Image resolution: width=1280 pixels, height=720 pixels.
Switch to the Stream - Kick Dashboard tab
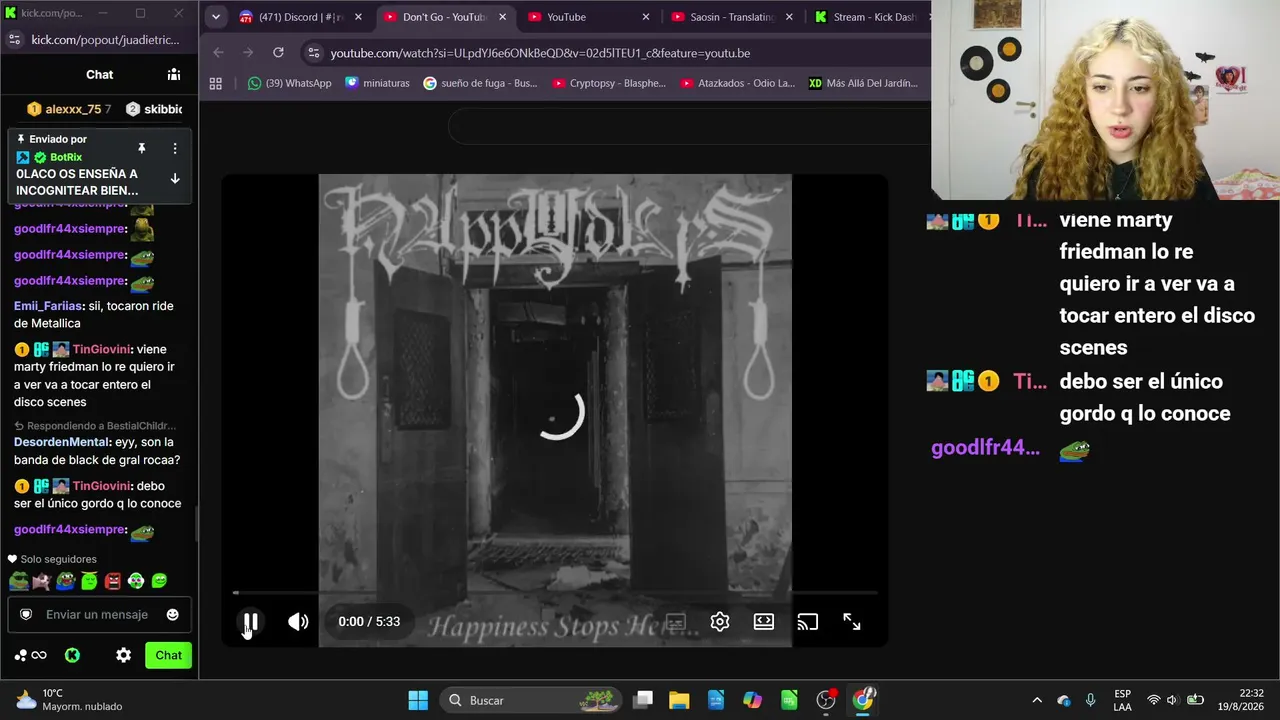pos(870,17)
